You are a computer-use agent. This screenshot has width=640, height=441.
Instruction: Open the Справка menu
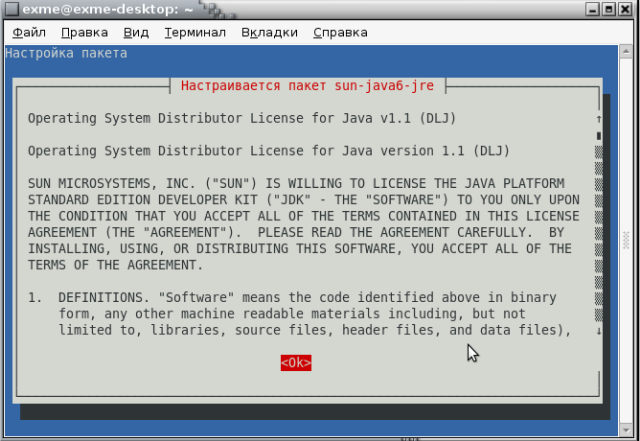tap(340, 32)
